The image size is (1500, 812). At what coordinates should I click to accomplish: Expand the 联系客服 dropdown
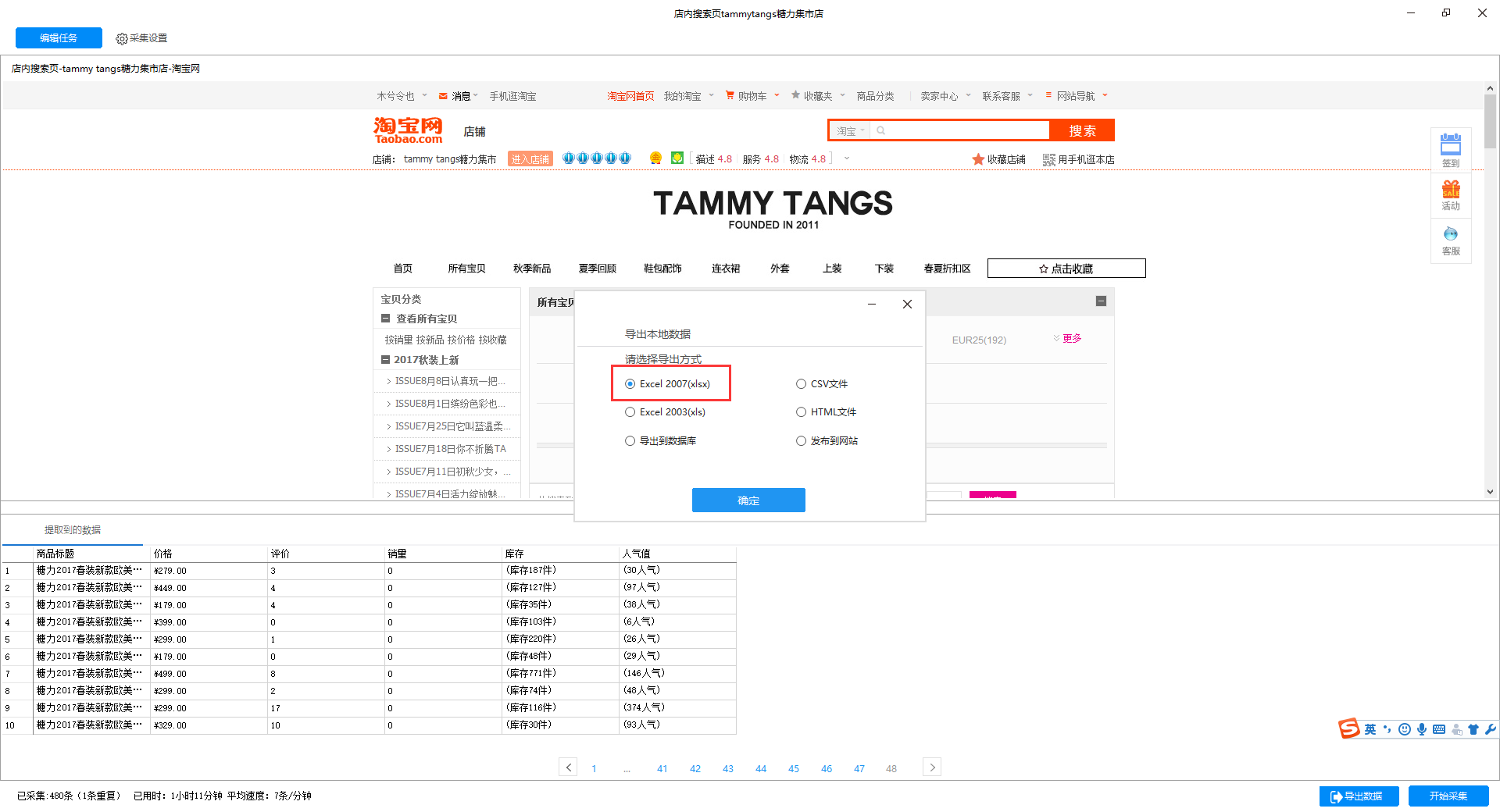[x=1030, y=95]
